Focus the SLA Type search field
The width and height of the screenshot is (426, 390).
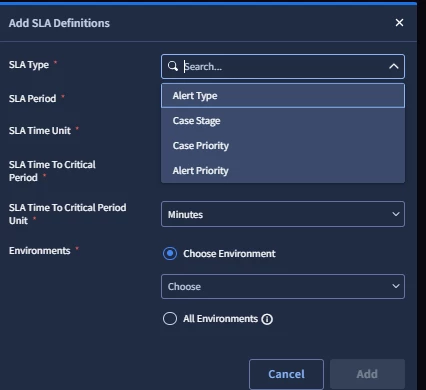pyautogui.click(x=283, y=67)
